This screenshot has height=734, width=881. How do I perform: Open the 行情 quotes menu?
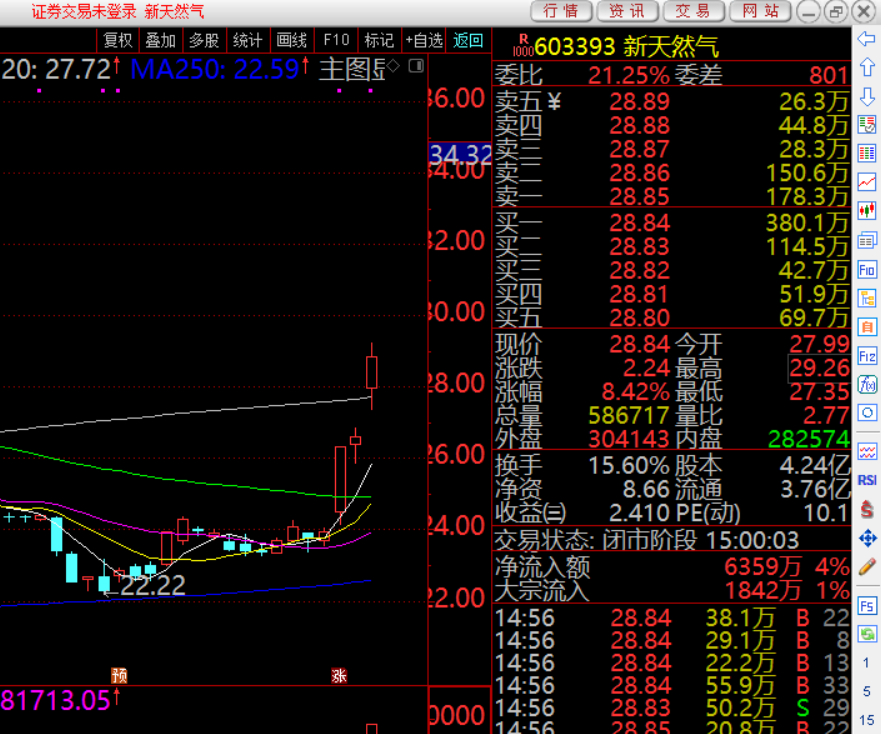[x=561, y=11]
